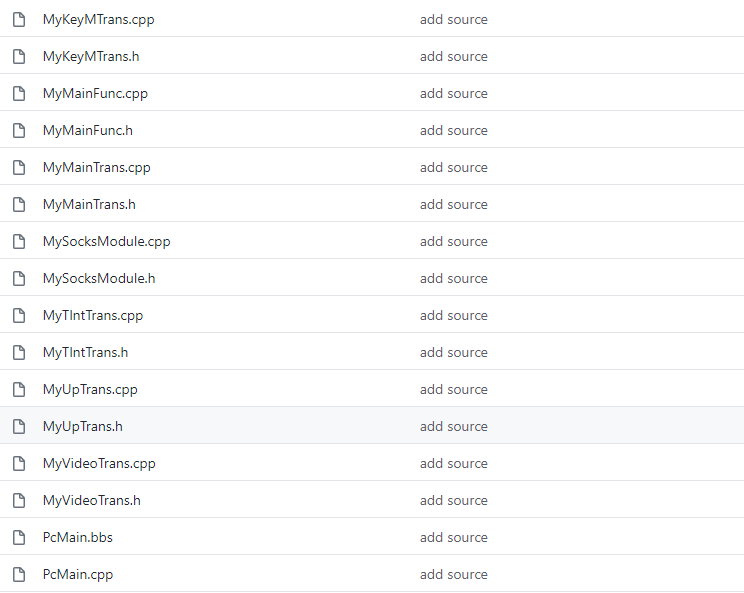Open 'add source' commit message for PcMain.bbs

[453, 538]
